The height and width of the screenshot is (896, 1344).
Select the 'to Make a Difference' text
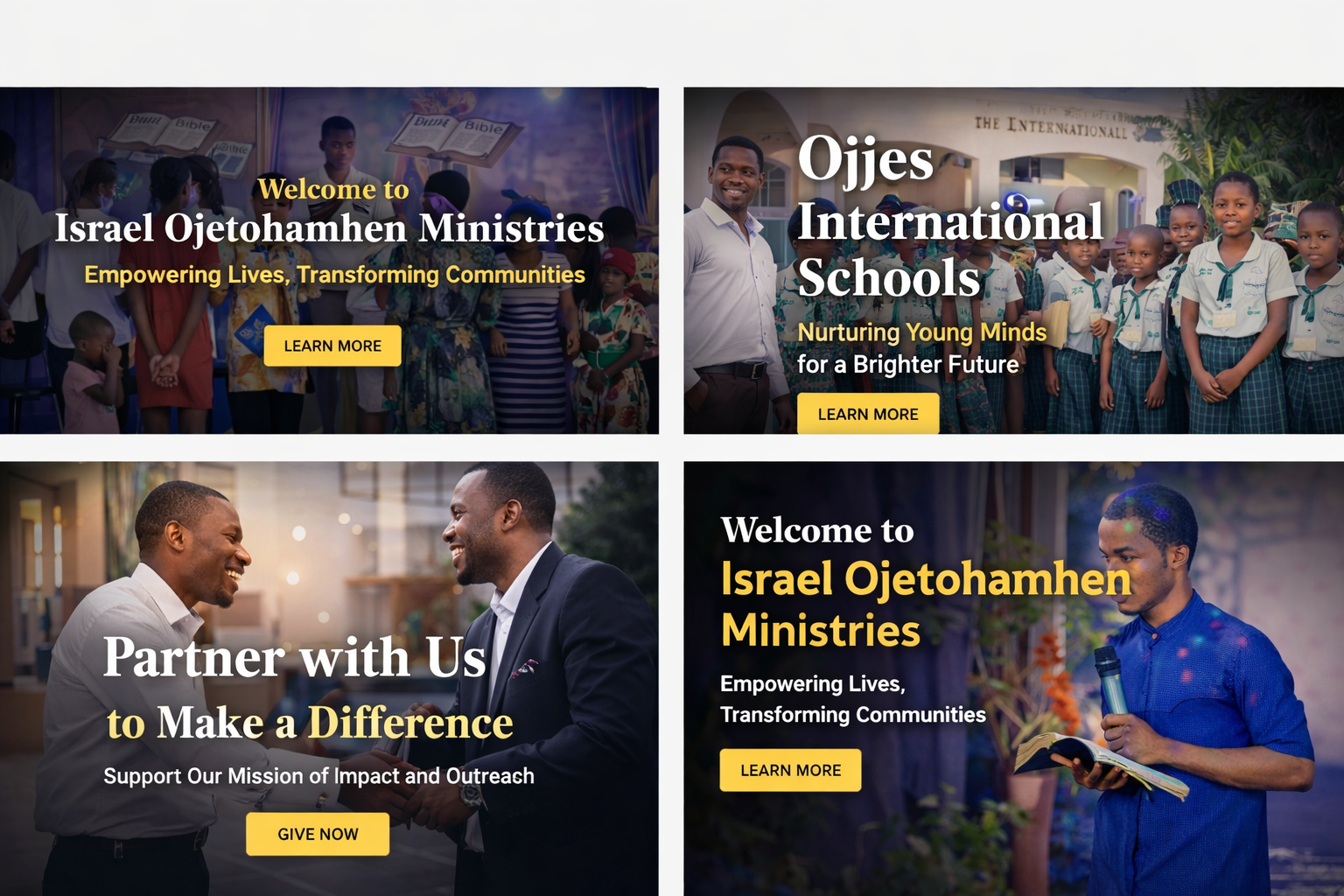[310, 724]
